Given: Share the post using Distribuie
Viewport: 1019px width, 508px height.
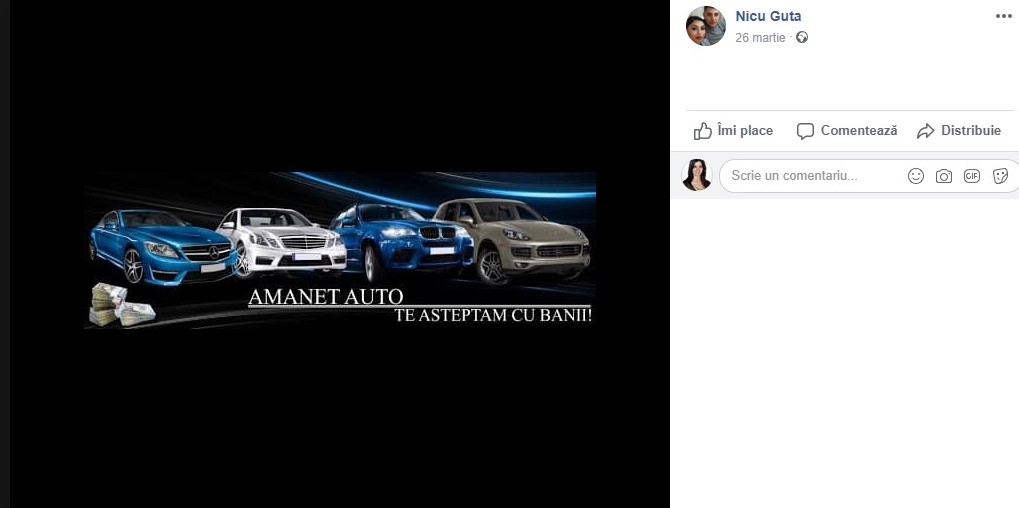Looking at the screenshot, I should (959, 131).
